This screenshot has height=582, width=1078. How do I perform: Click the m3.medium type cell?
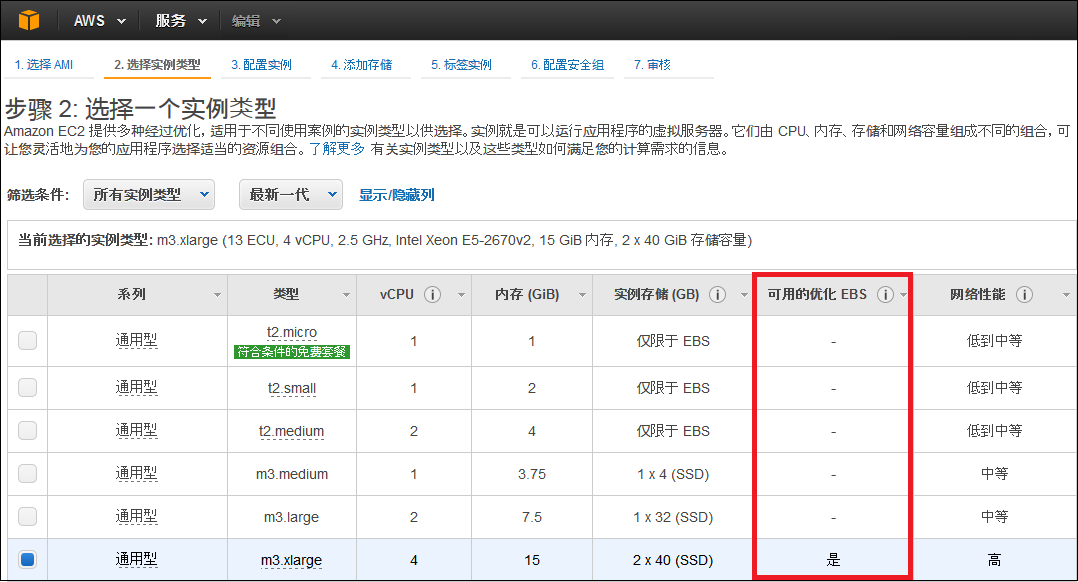tap(292, 474)
